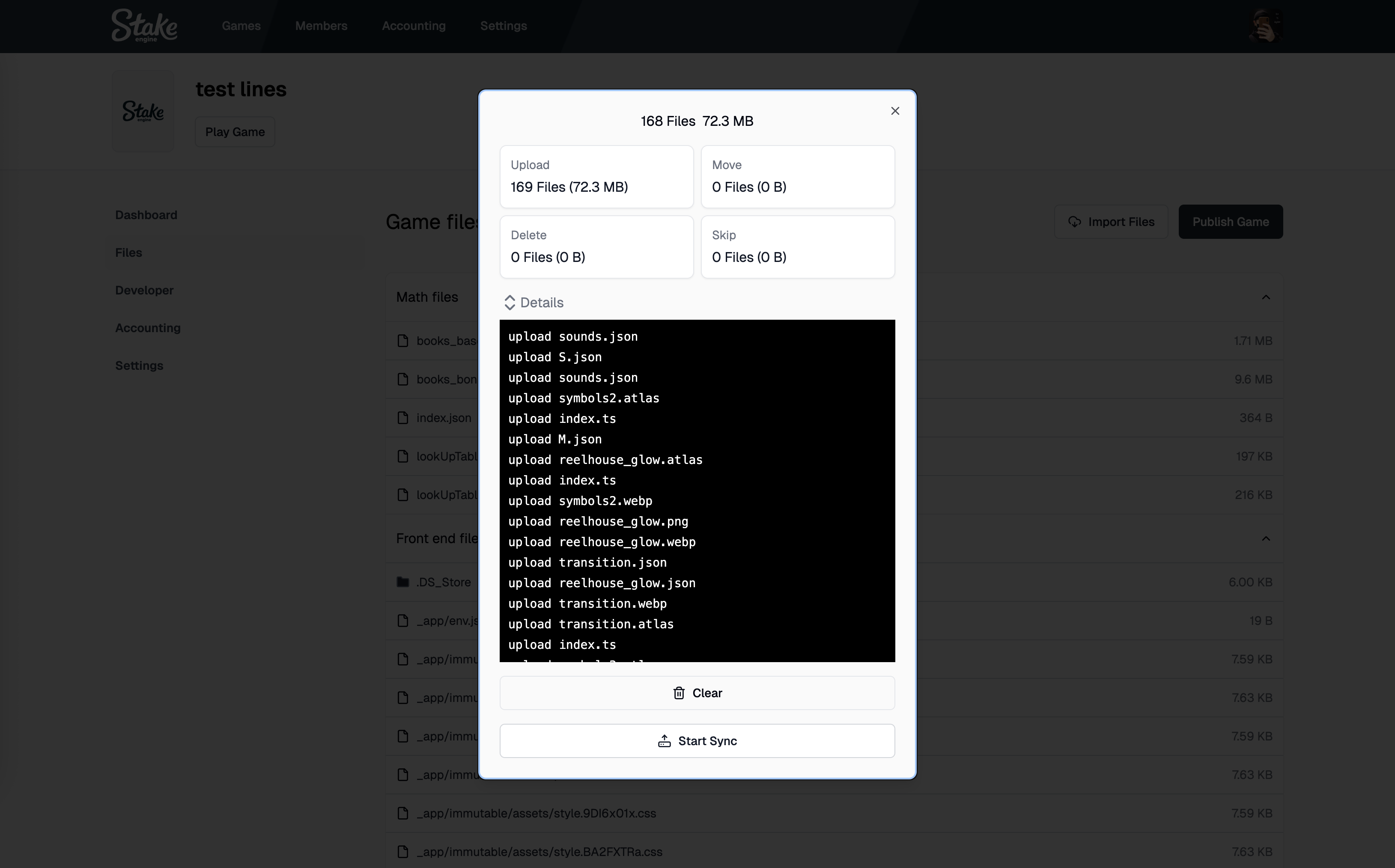The image size is (1395, 868).
Task: Collapse the Math files section chevron
Action: (x=1265, y=297)
